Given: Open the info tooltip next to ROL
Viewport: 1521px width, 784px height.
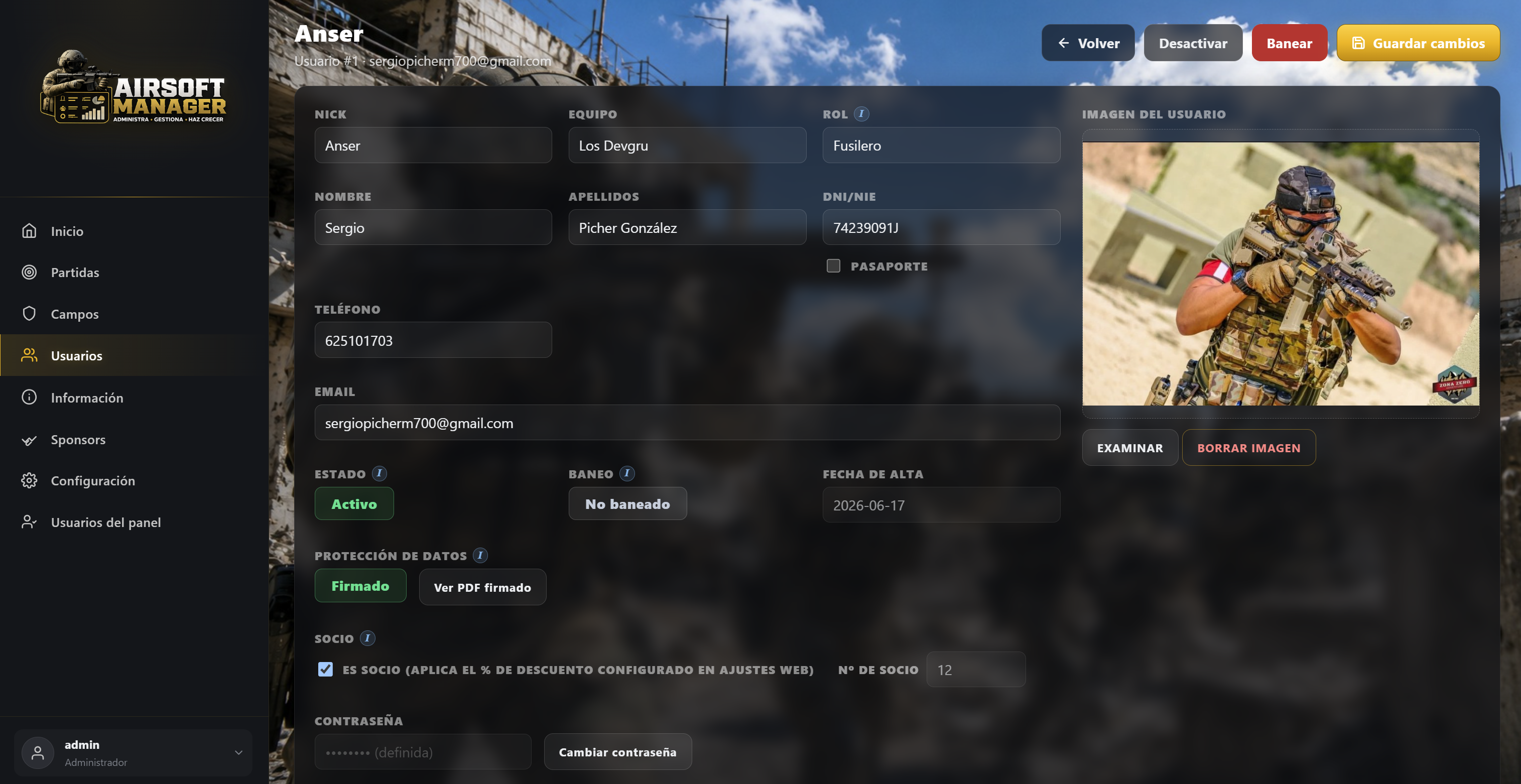Looking at the screenshot, I should click(861, 113).
